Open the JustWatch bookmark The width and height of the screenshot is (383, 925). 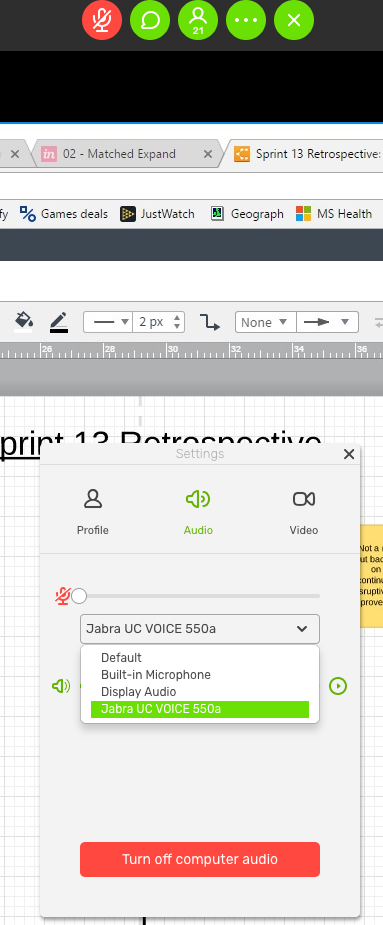point(158,214)
